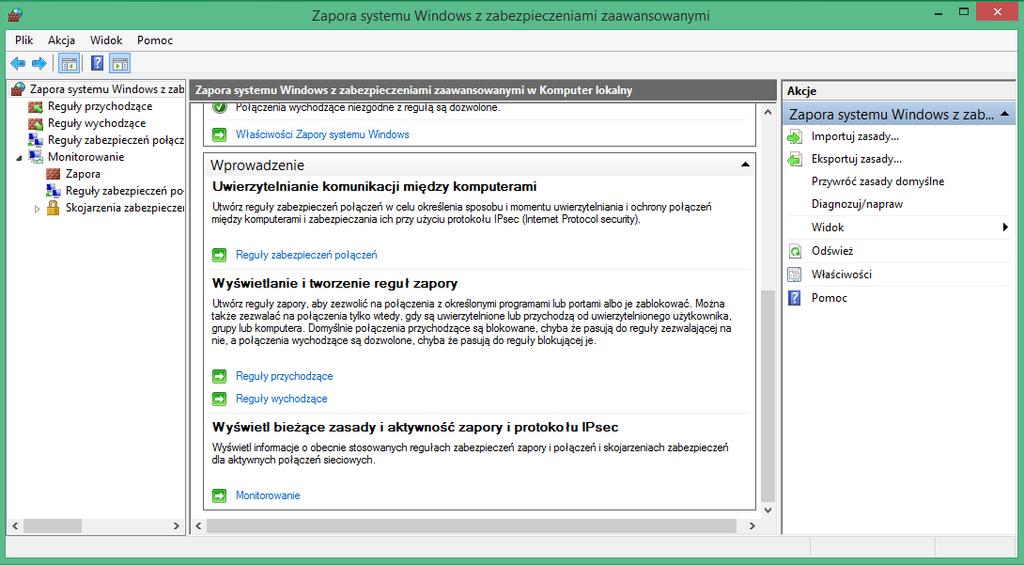Click the green arrow beside the Reguły przychodzące link
This screenshot has width=1024, height=565.
click(x=219, y=376)
